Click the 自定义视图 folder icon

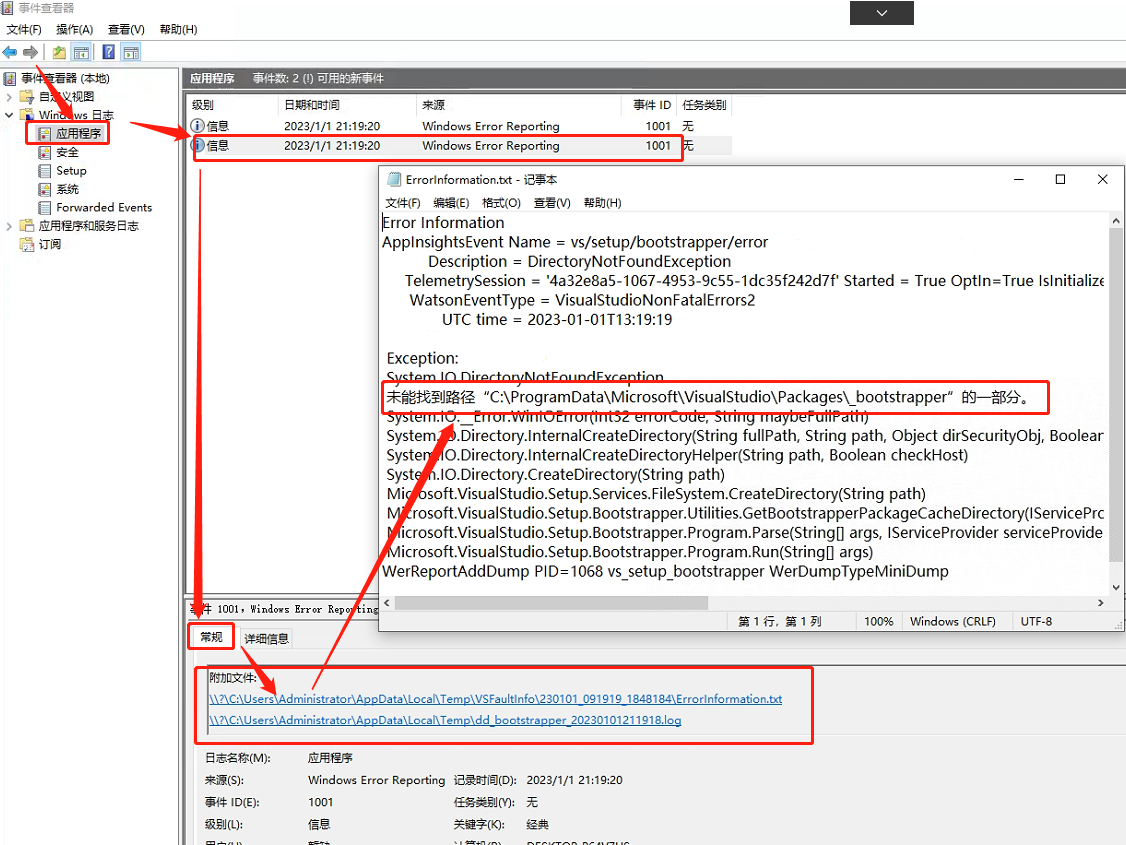27,97
